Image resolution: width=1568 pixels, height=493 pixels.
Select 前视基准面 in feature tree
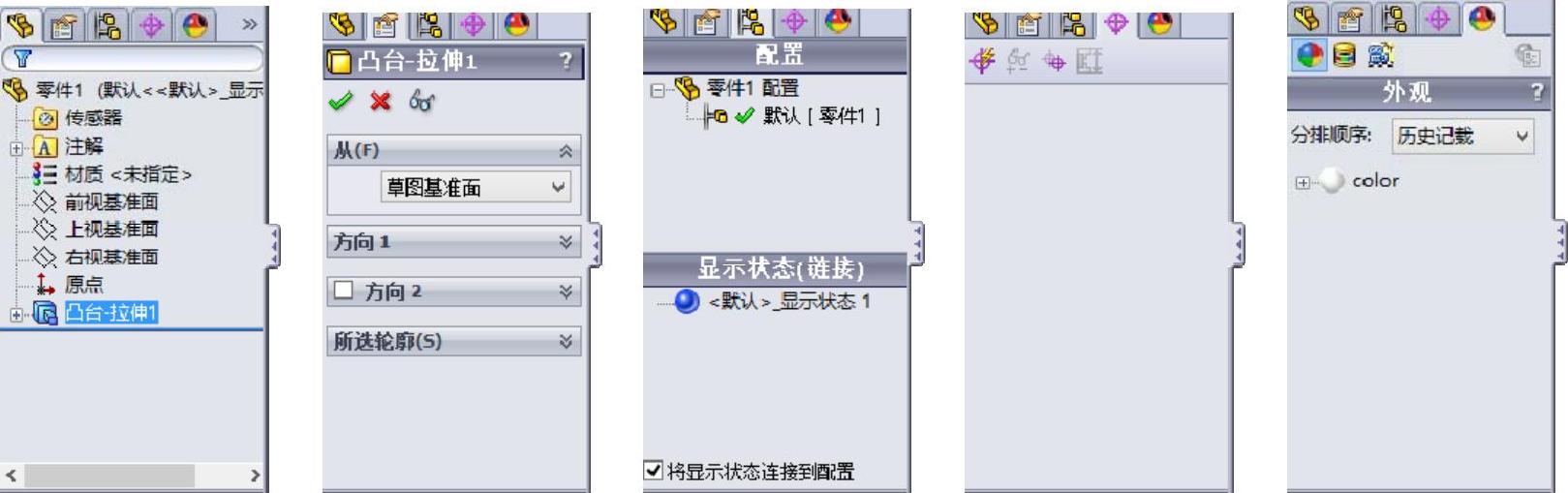tap(110, 201)
